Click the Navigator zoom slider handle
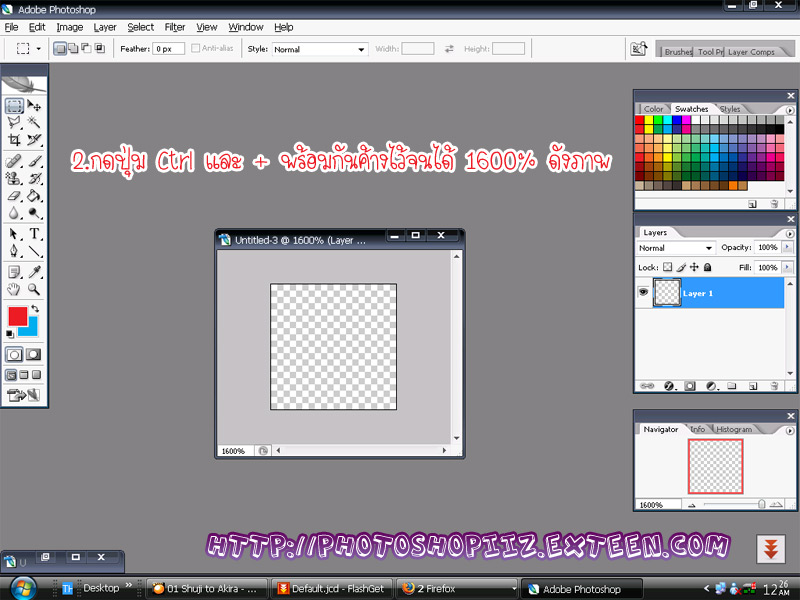800x600 pixels. click(761, 504)
